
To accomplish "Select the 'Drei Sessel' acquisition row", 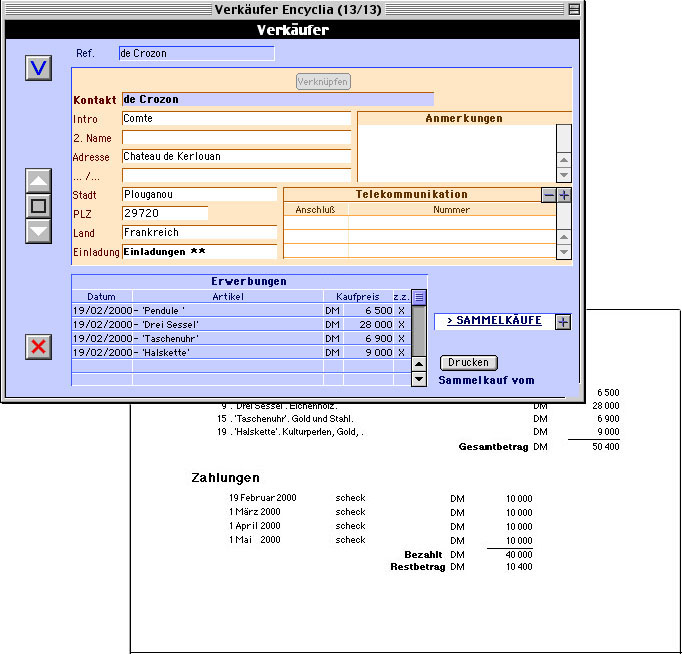I will (241, 324).
